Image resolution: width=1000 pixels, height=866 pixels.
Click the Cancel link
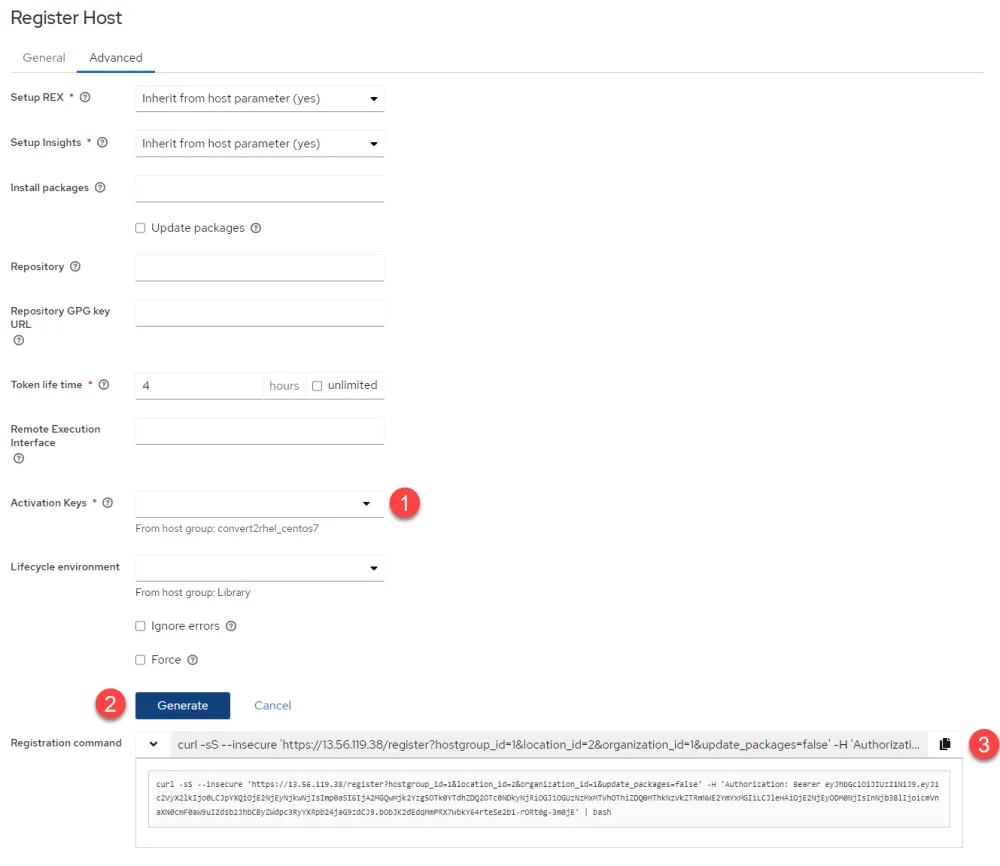pos(272,705)
